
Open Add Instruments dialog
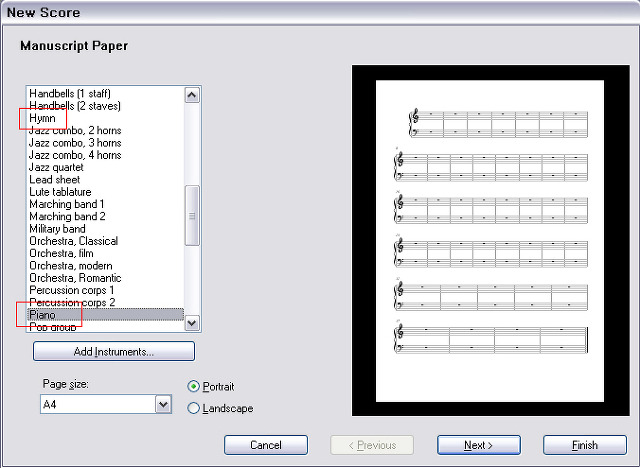point(114,351)
